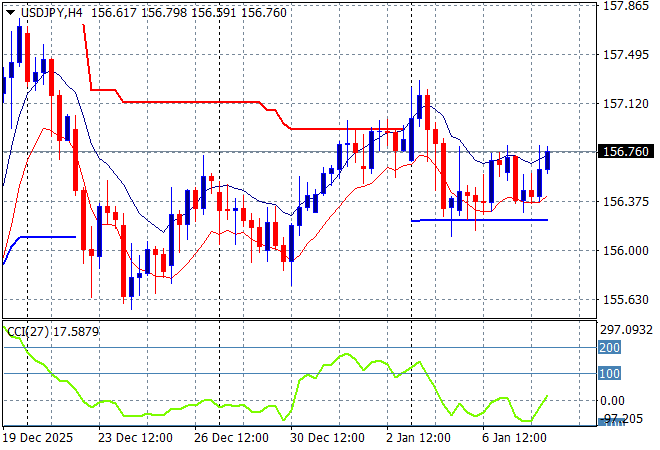Click the 156.375 price axis label
This screenshot has width=660, height=450.
(624, 201)
